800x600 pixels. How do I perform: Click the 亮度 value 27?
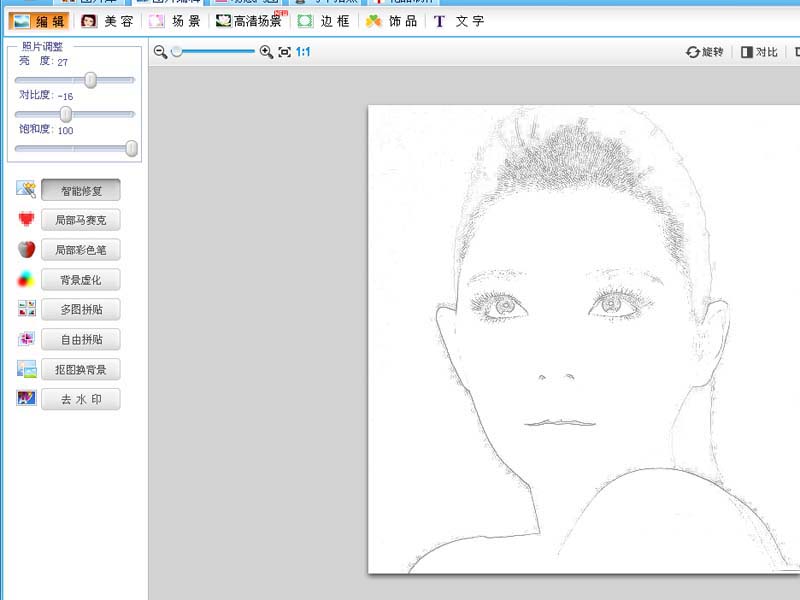coord(62,62)
